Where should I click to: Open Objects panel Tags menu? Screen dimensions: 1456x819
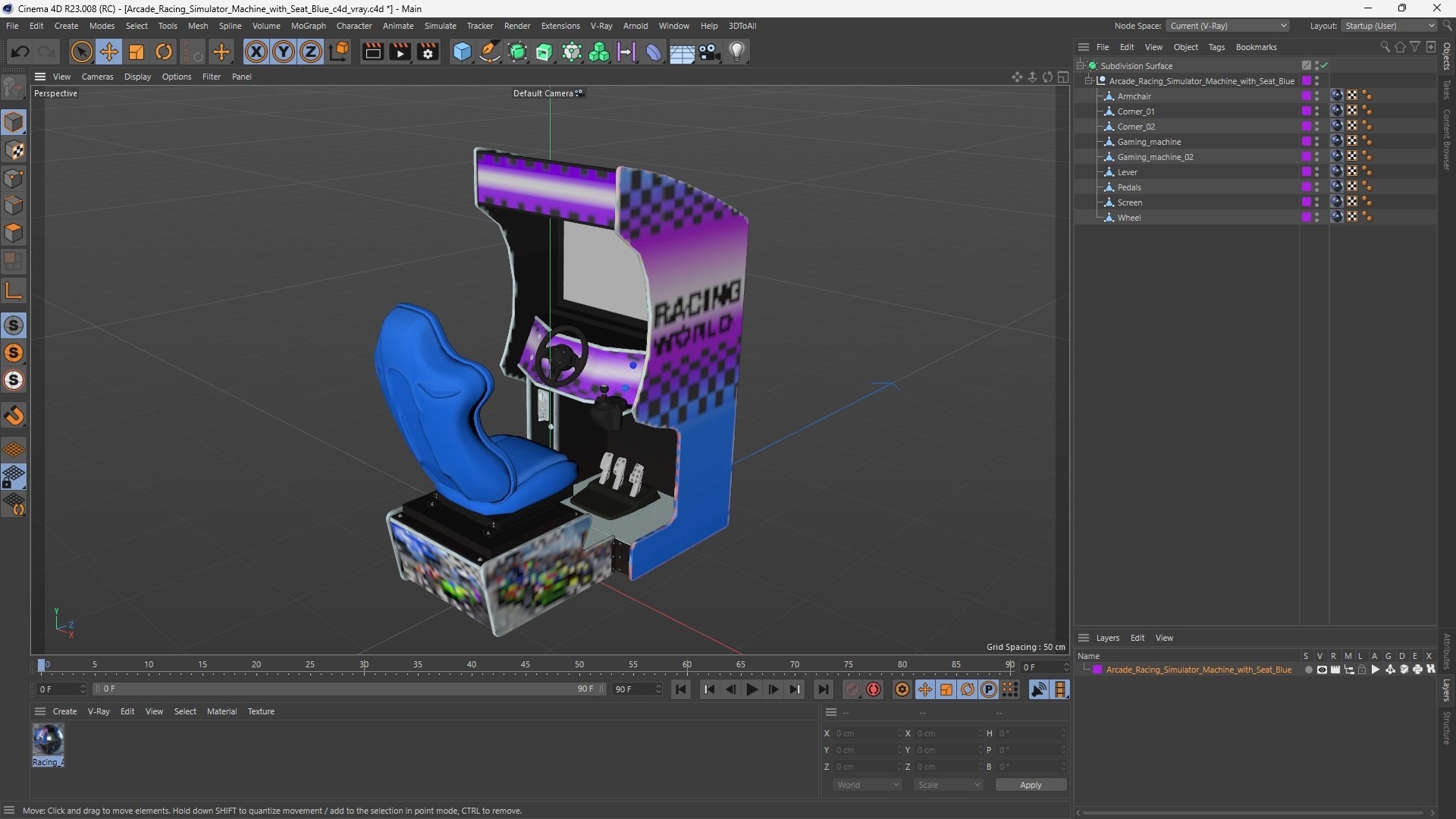(x=1216, y=47)
